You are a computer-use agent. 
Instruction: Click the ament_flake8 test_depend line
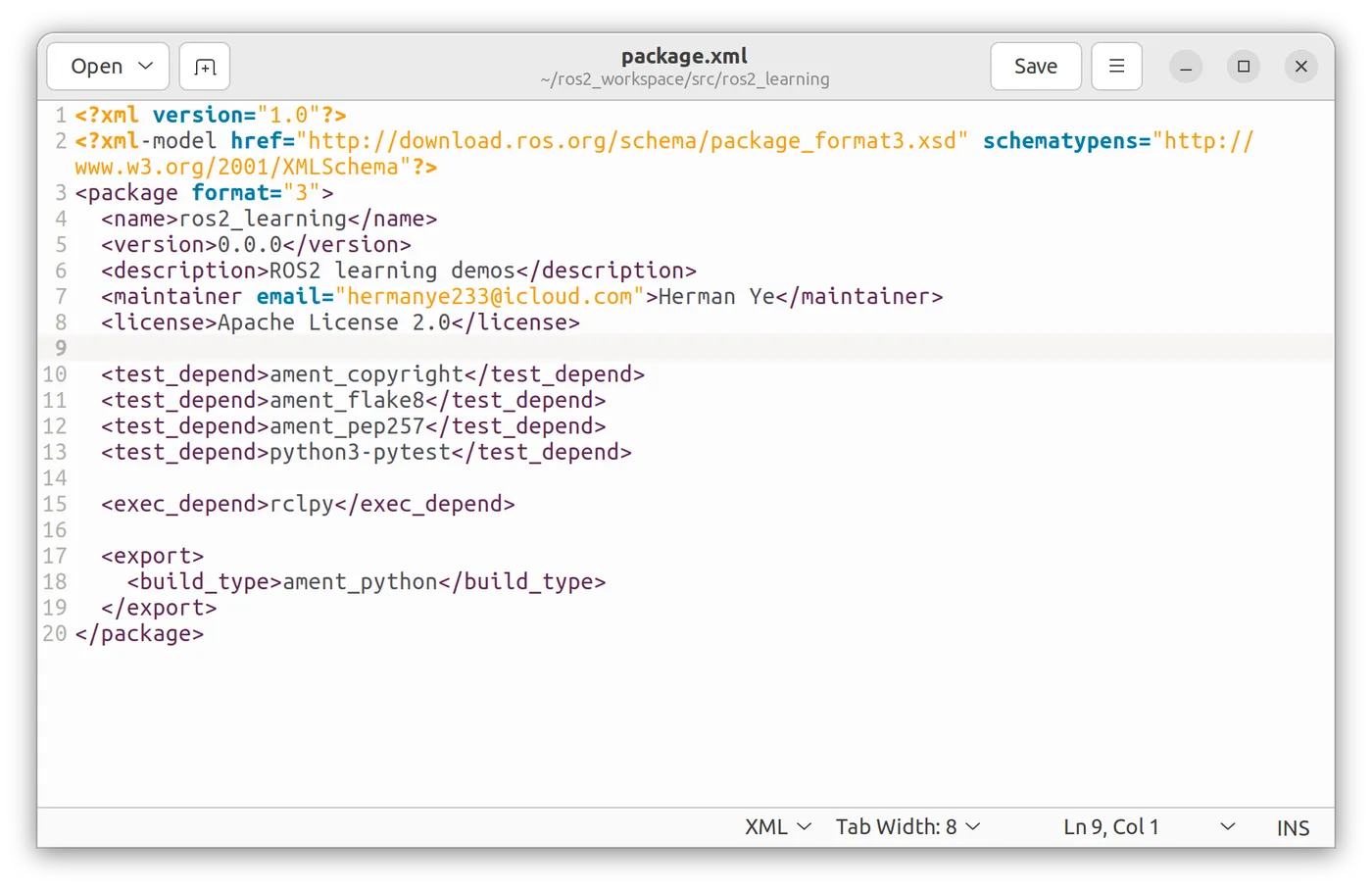point(353,400)
